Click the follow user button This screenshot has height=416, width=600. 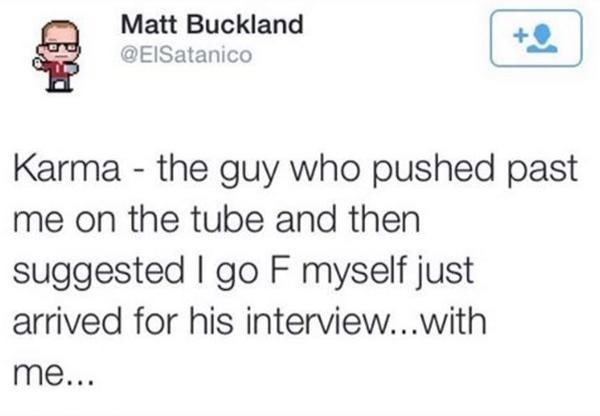[x=536, y=39]
